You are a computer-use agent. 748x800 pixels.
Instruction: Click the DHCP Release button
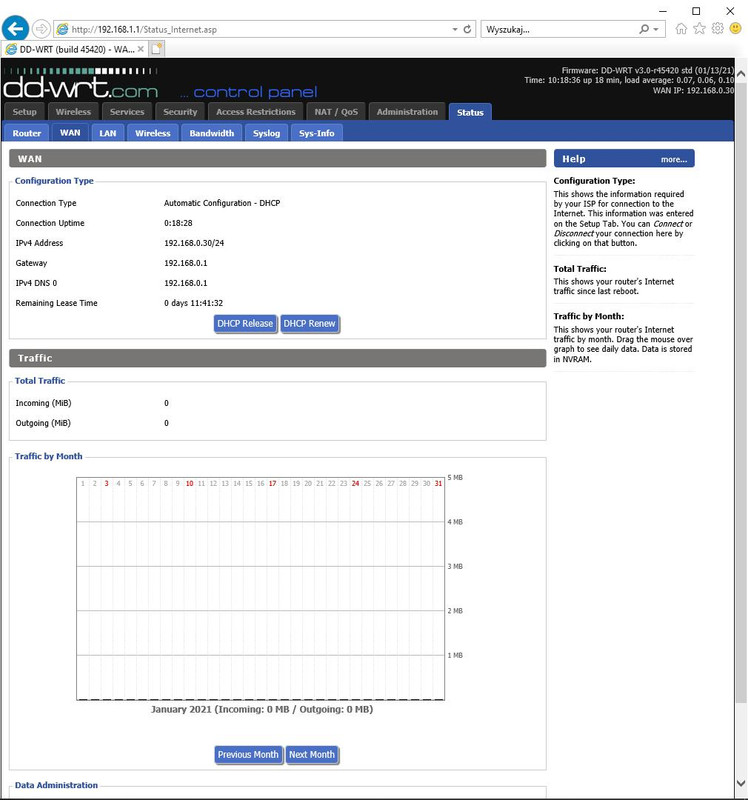[x=245, y=323]
